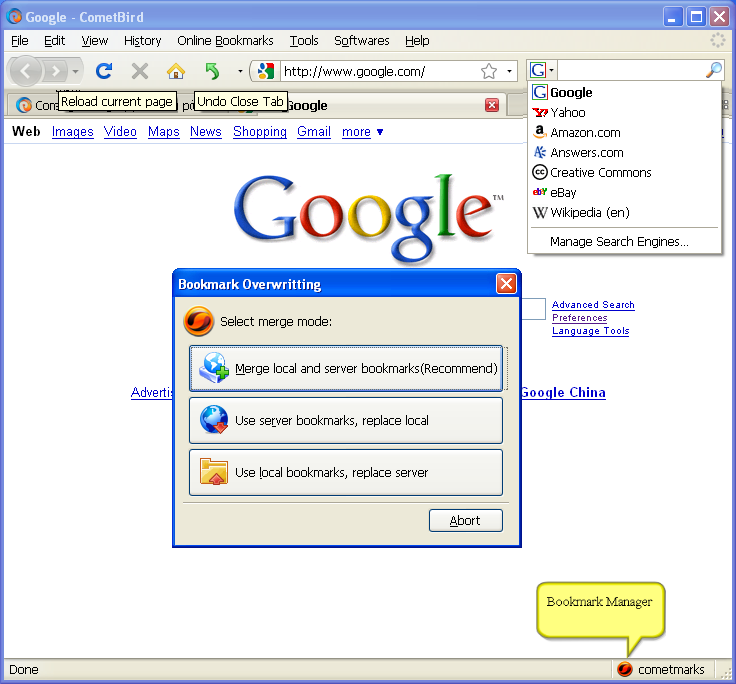The width and height of the screenshot is (736, 684).
Task: Open the History menu
Action: click(142, 41)
